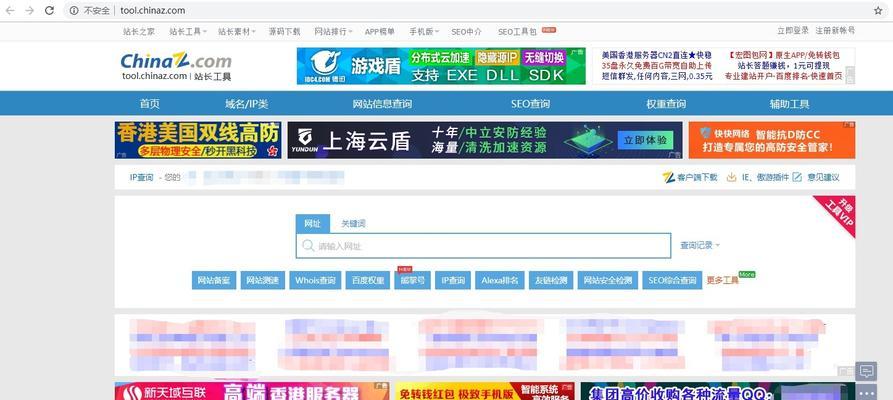
Task: Click the 免转钱红包 banner ad
Action: 485,391
